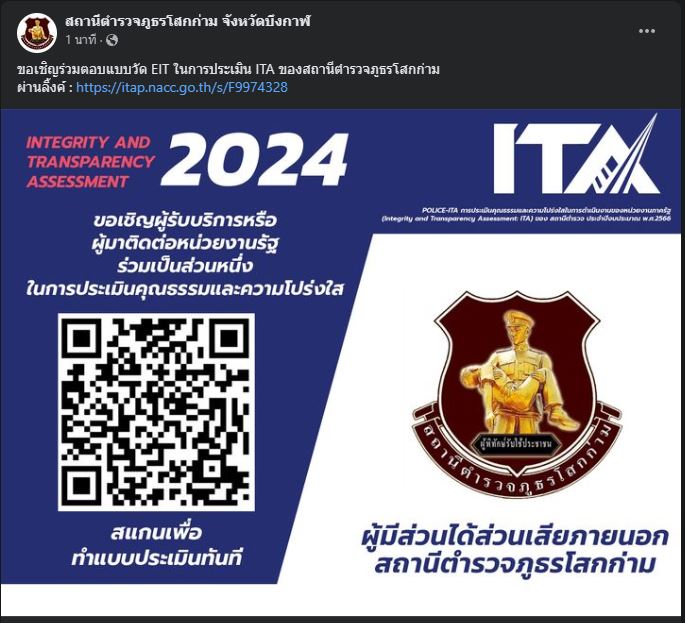Click the 'ขอเชิญผู้รับบริการหรือ' invitation headline
Viewport: 685px width, 623px height.
185,220
